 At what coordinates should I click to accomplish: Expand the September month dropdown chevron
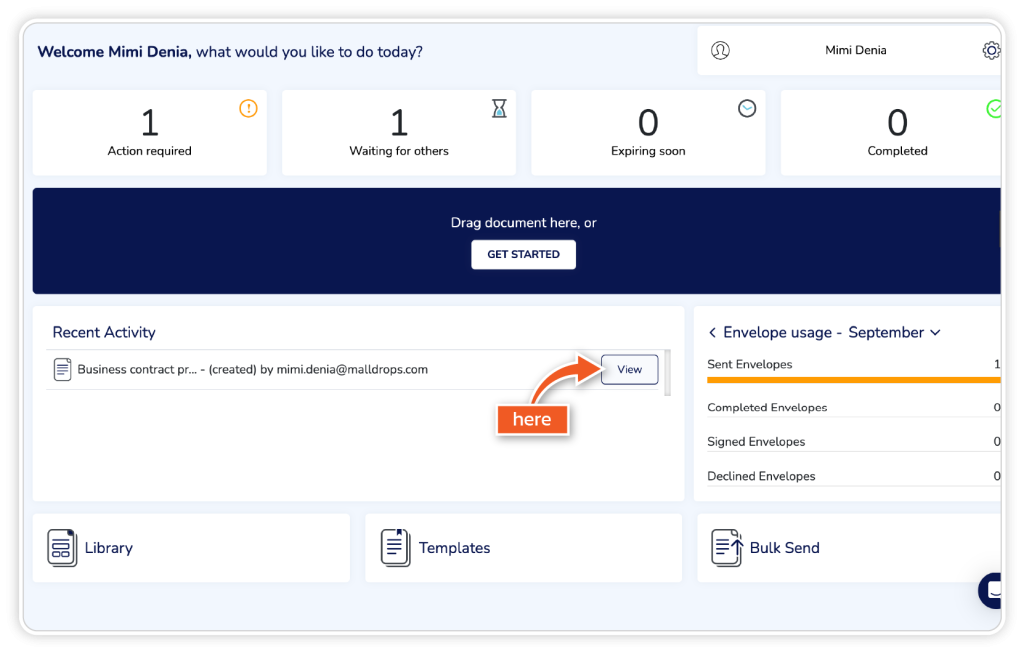tap(935, 332)
